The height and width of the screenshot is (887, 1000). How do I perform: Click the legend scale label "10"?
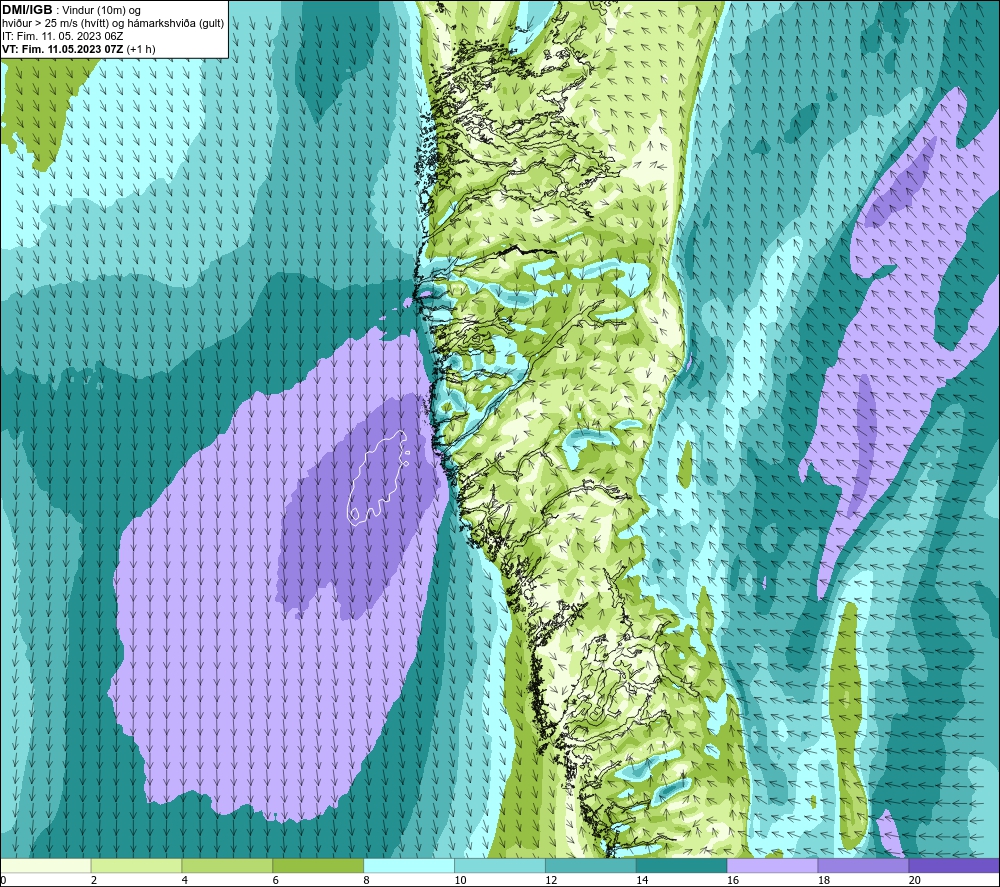[460, 880]
